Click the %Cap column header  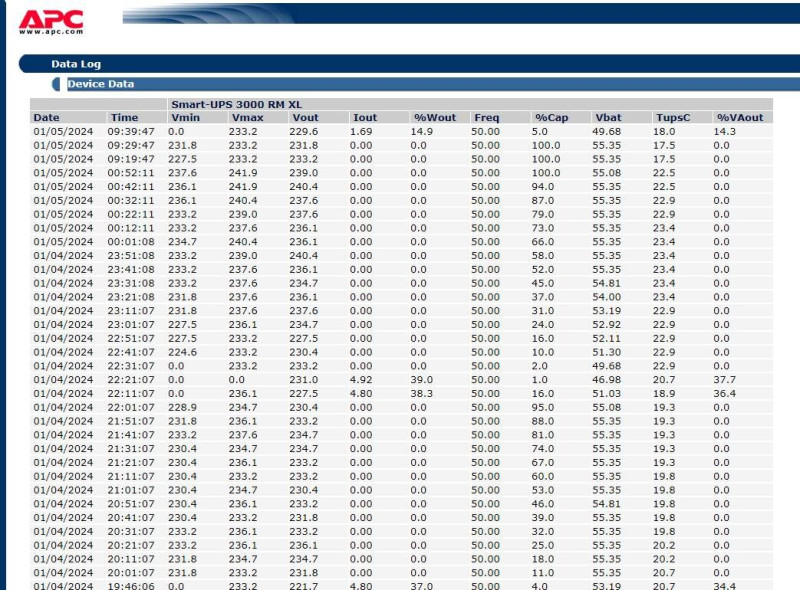552,117
